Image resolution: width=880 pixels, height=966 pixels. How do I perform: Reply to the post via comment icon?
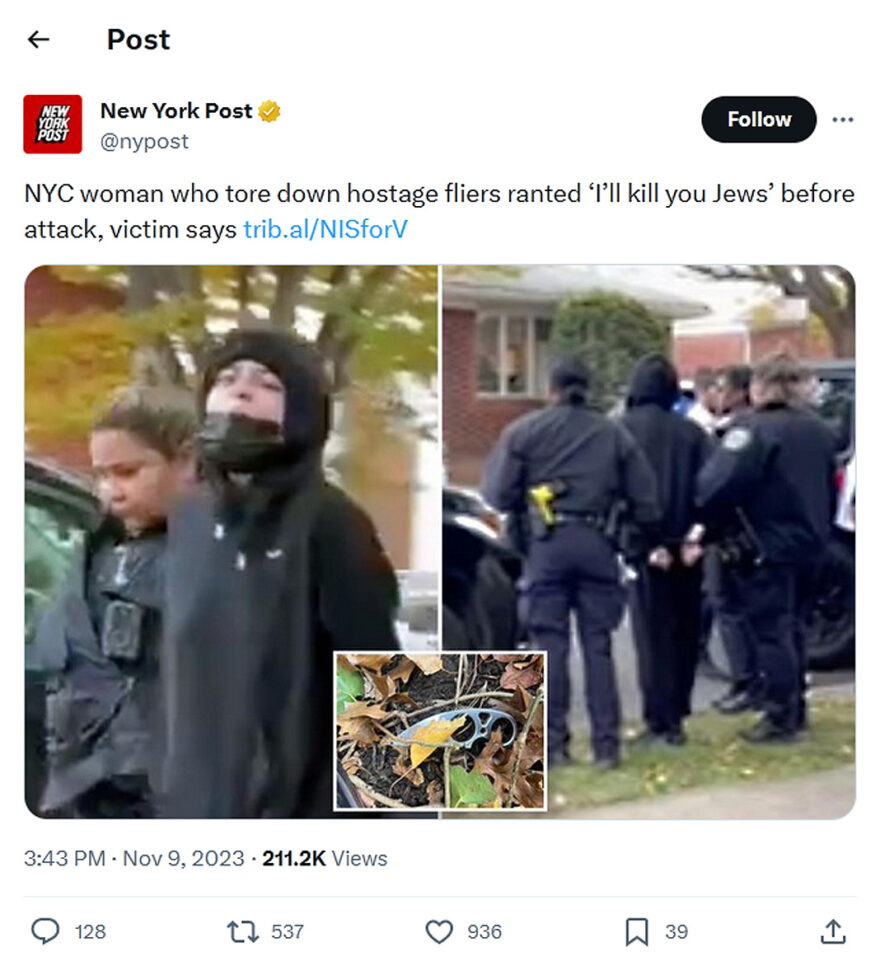[46, 931]
